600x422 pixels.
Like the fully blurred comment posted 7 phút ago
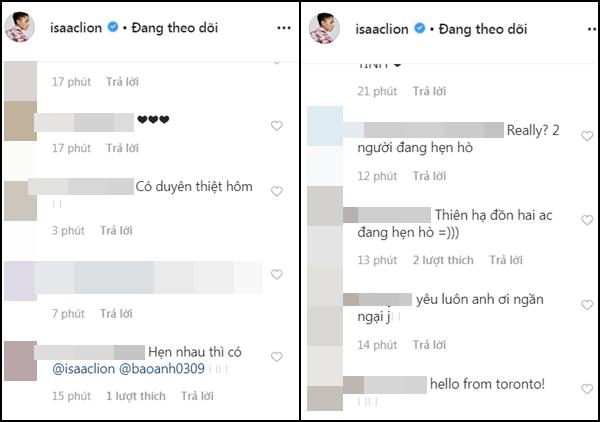[x=277, y=275]
